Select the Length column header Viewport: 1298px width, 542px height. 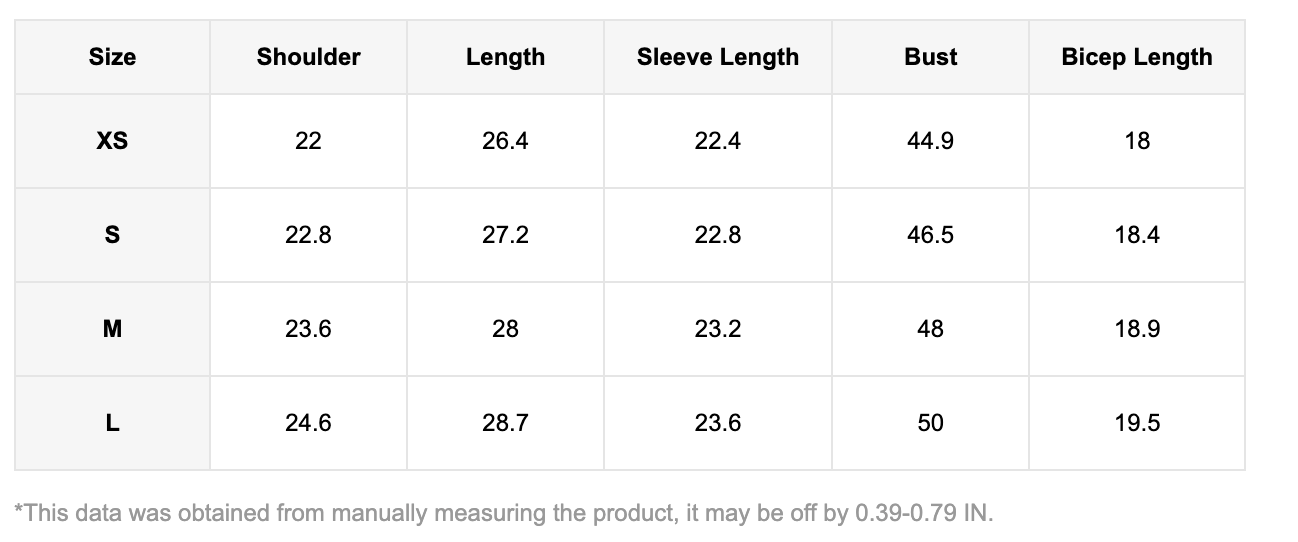pyautogui.click(x=505, y=57)
